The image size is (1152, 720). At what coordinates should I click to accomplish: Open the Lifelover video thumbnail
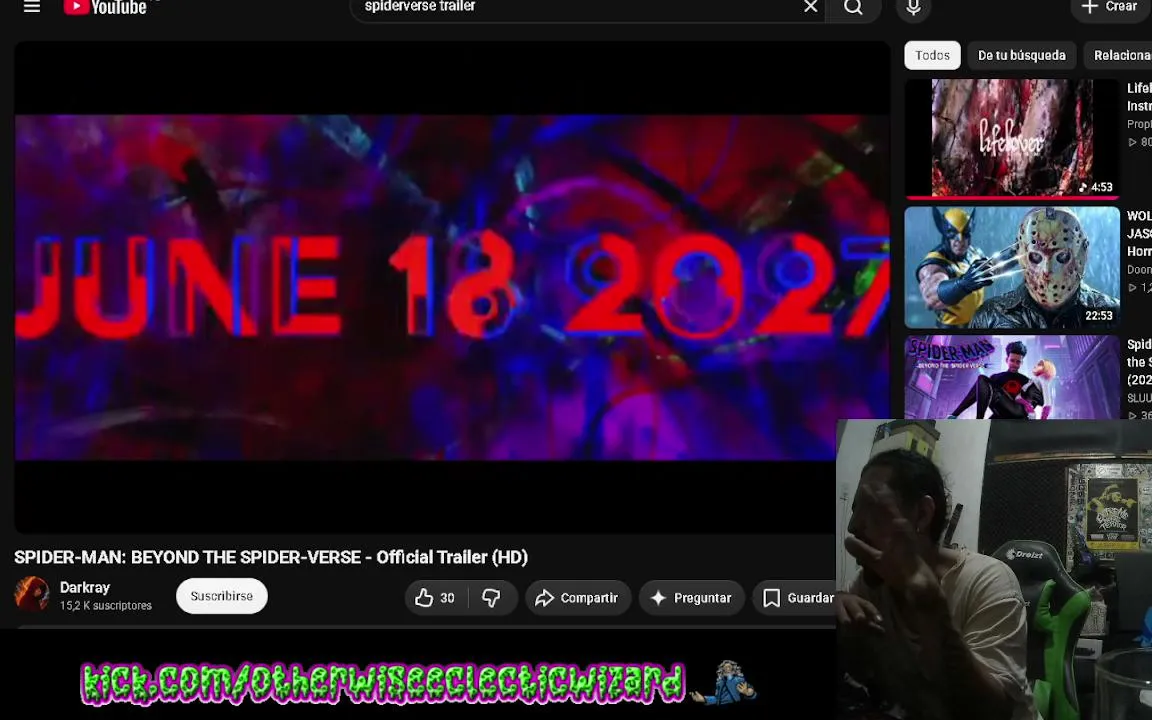pos(1012,138)
